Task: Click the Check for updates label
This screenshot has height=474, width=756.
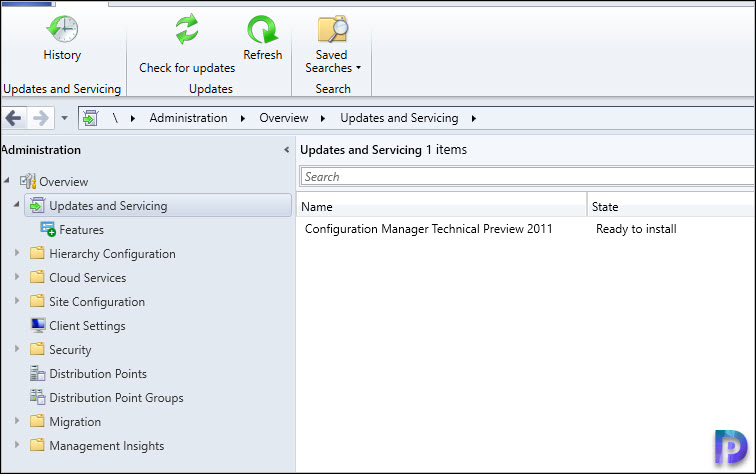Action: click(x=187, y=68)
